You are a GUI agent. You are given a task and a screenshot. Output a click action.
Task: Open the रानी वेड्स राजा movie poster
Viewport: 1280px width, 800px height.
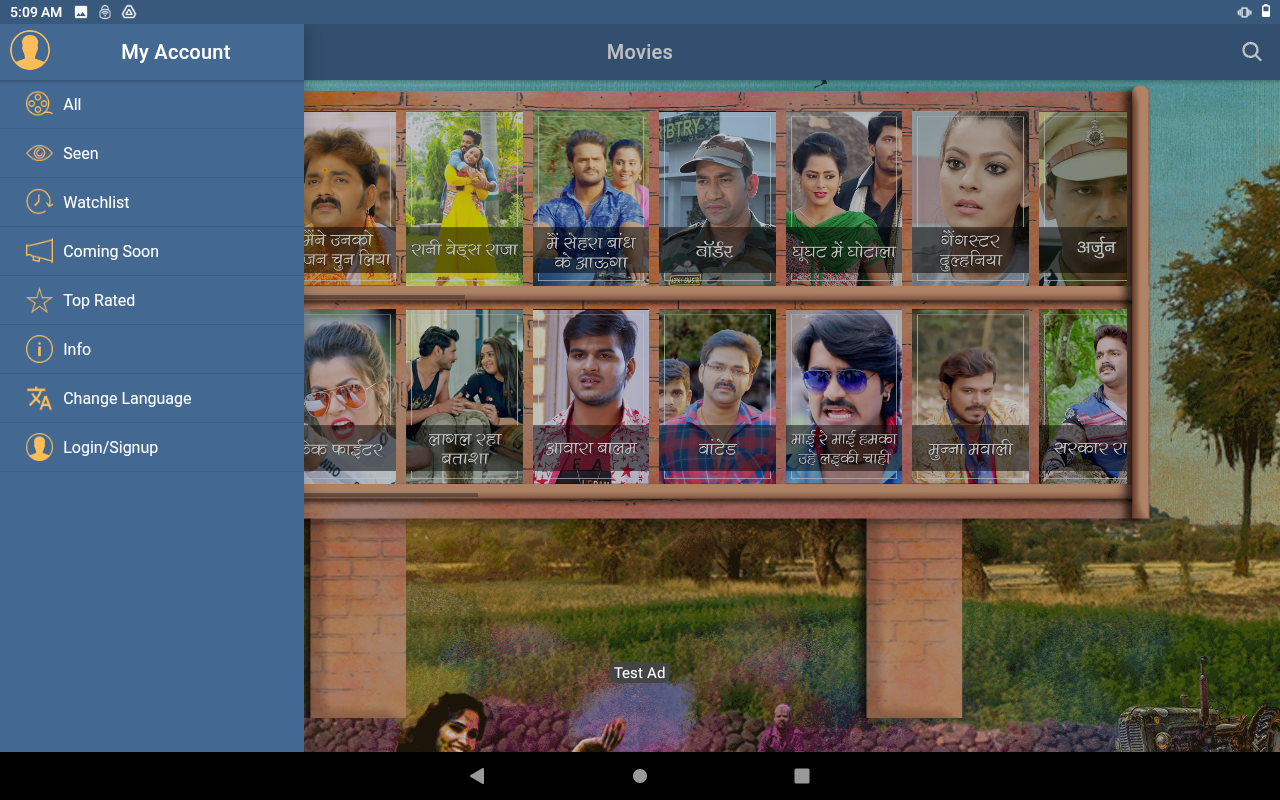[x=464, y=198]
